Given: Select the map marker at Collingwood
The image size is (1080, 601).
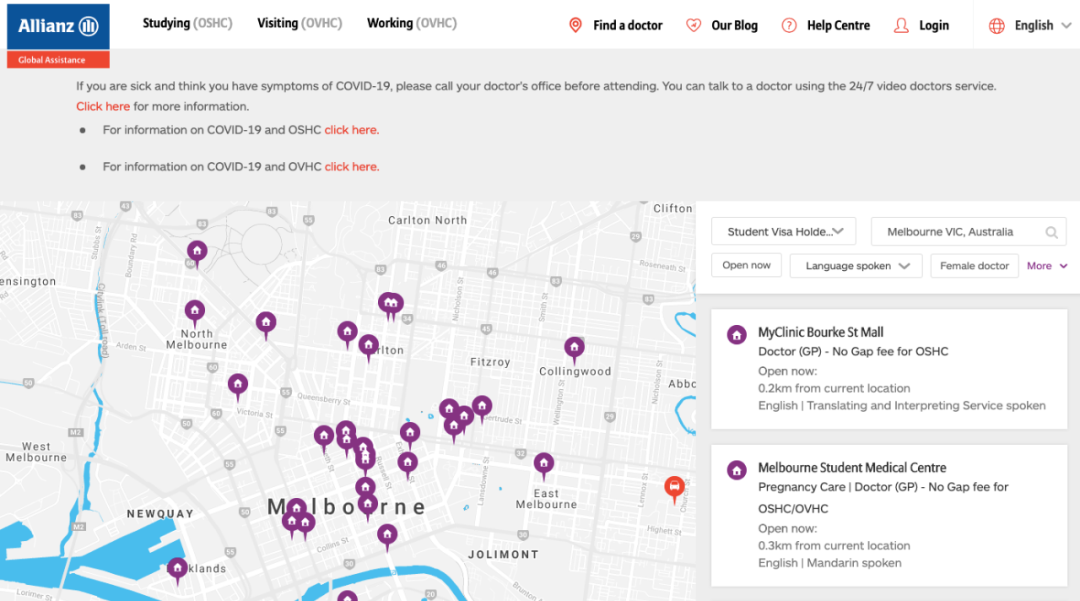Looking at the screenshot, I should pos(574,348).
